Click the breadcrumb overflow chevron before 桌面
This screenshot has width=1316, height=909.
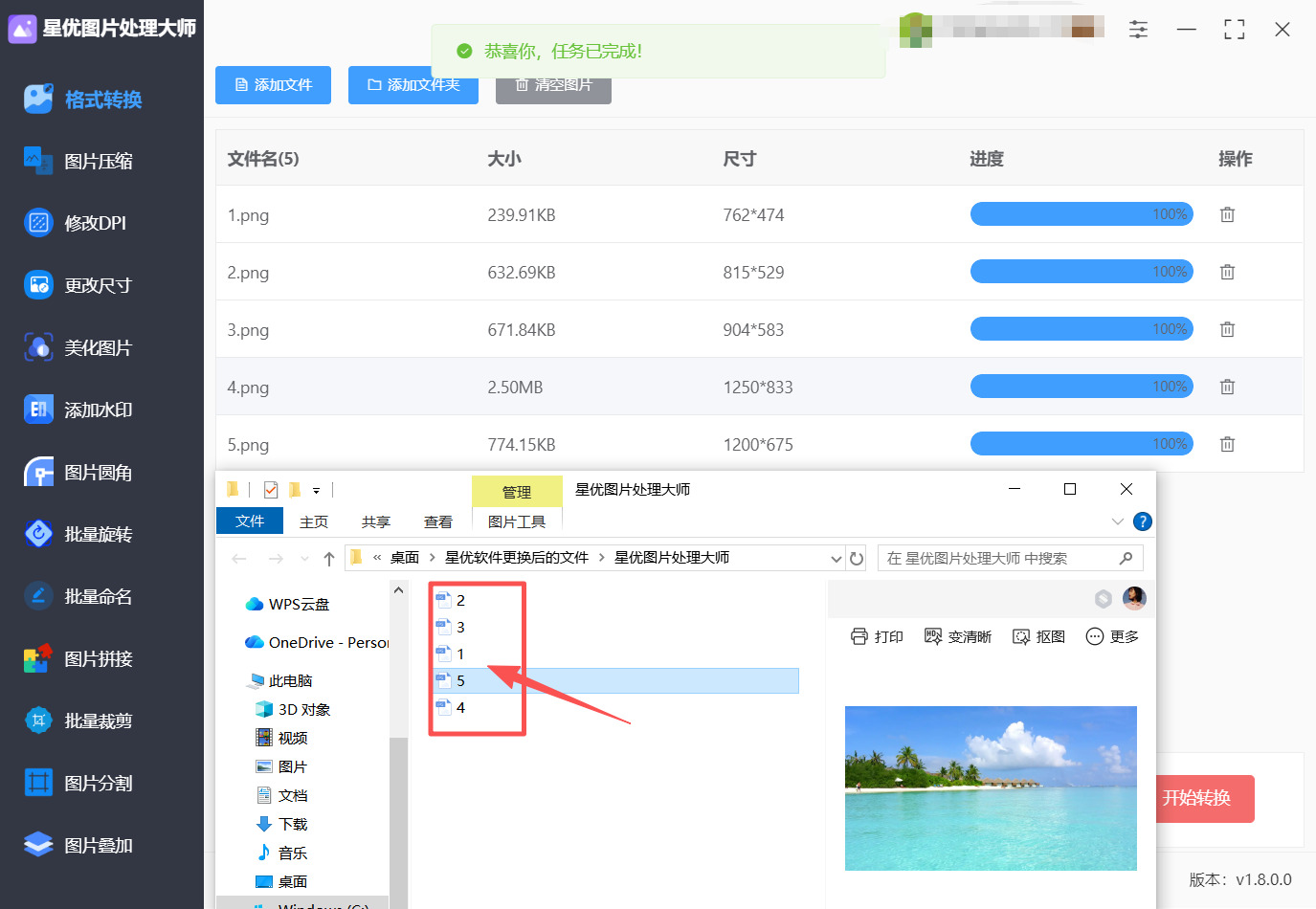click(x=377, y=558)
